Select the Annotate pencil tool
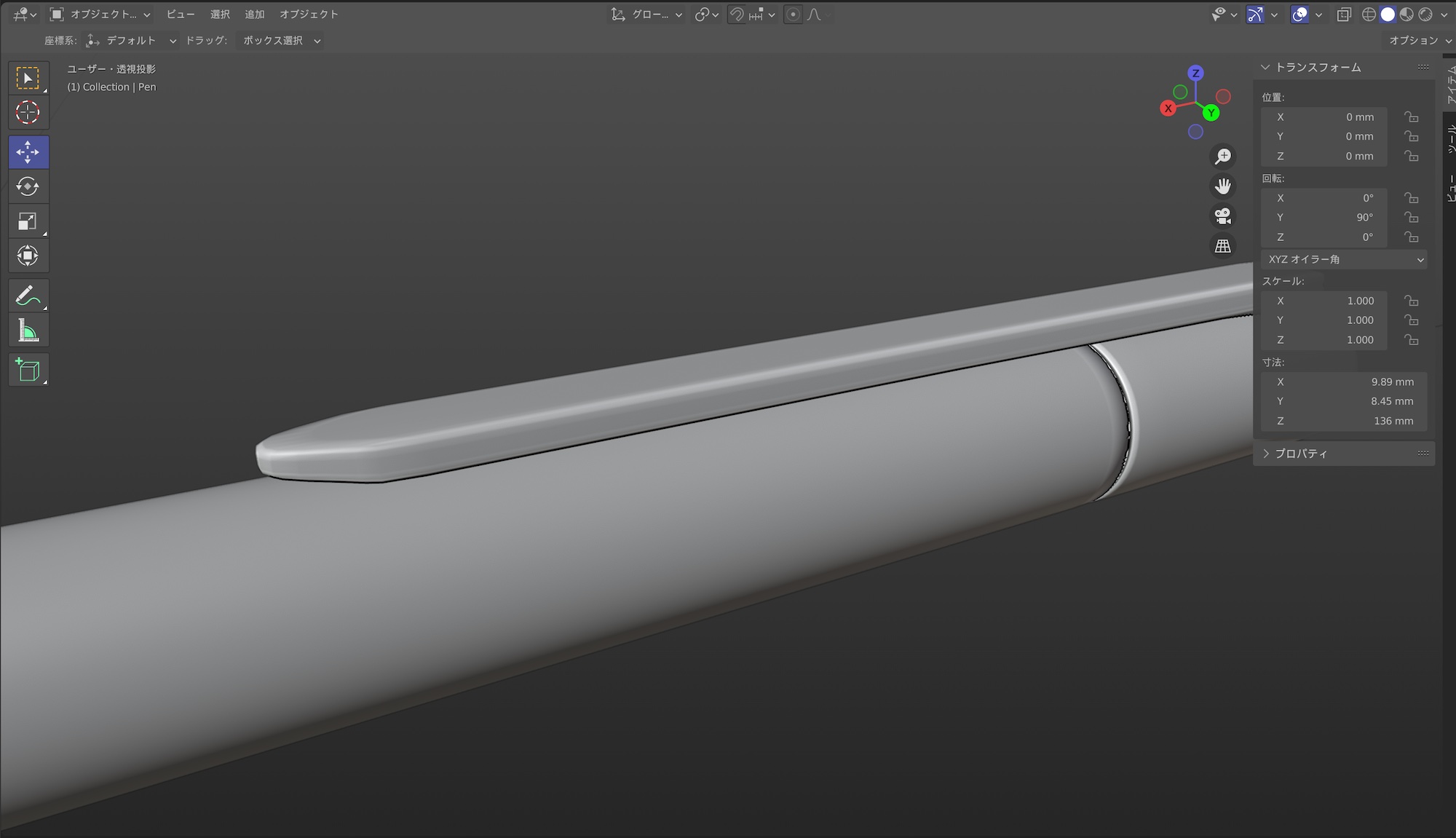 pos(28,296)
